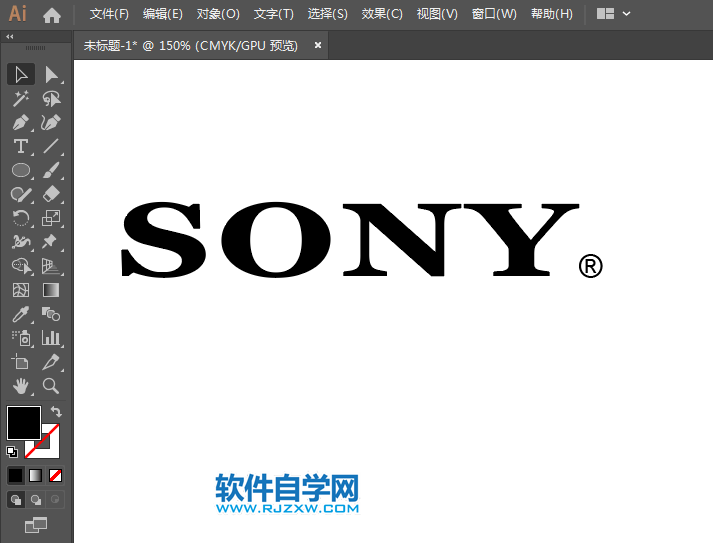Select the Column Graph tool

pyautogui.click(x=51, y=338)
